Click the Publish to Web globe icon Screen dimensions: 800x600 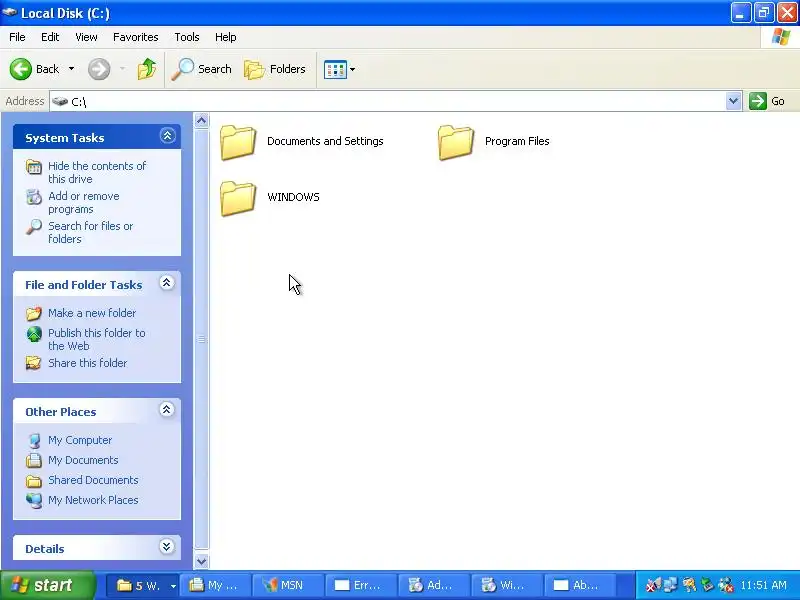34,334
